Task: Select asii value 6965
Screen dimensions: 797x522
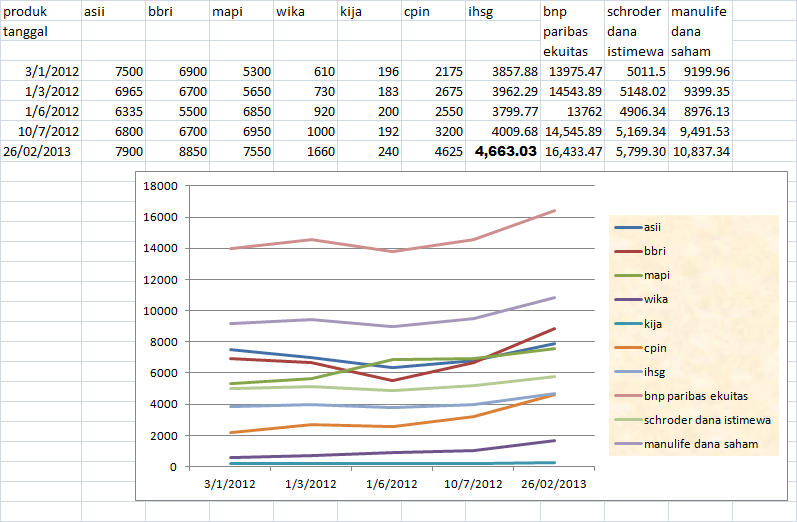Action: point(113,91)
